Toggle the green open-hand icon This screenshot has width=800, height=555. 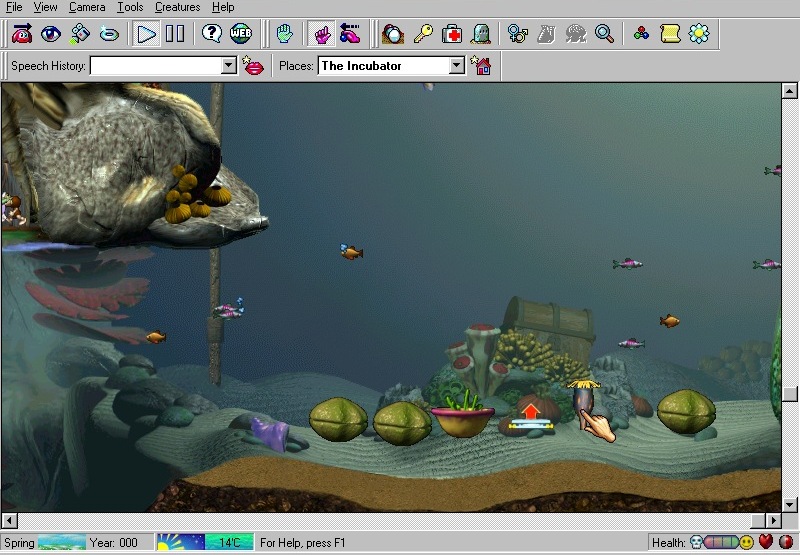pos(285,34)
